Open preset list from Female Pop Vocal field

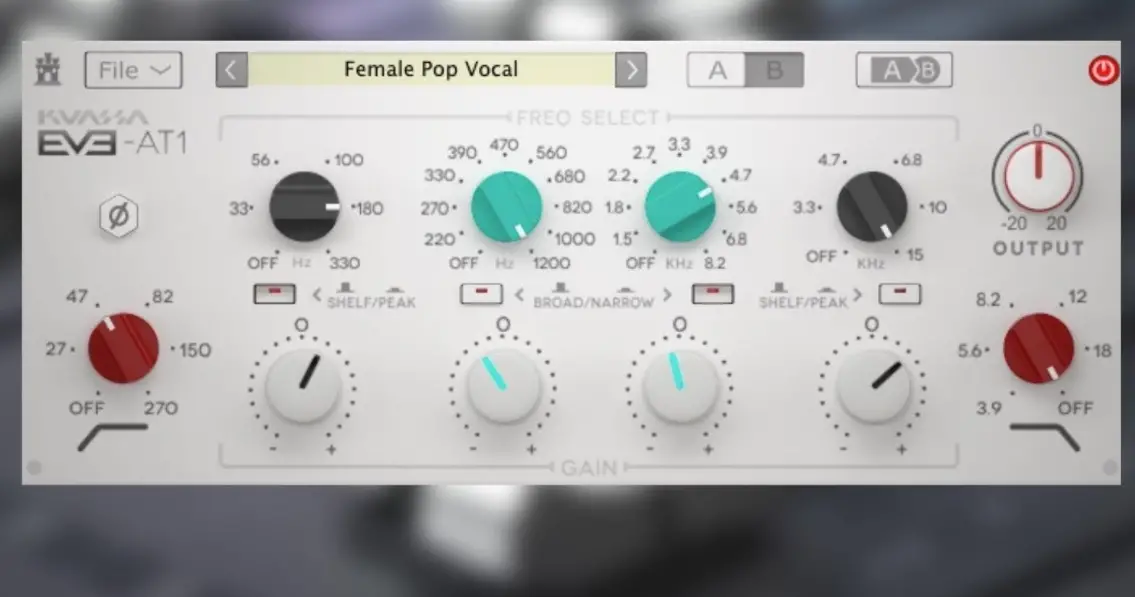[x=431, y=69]
